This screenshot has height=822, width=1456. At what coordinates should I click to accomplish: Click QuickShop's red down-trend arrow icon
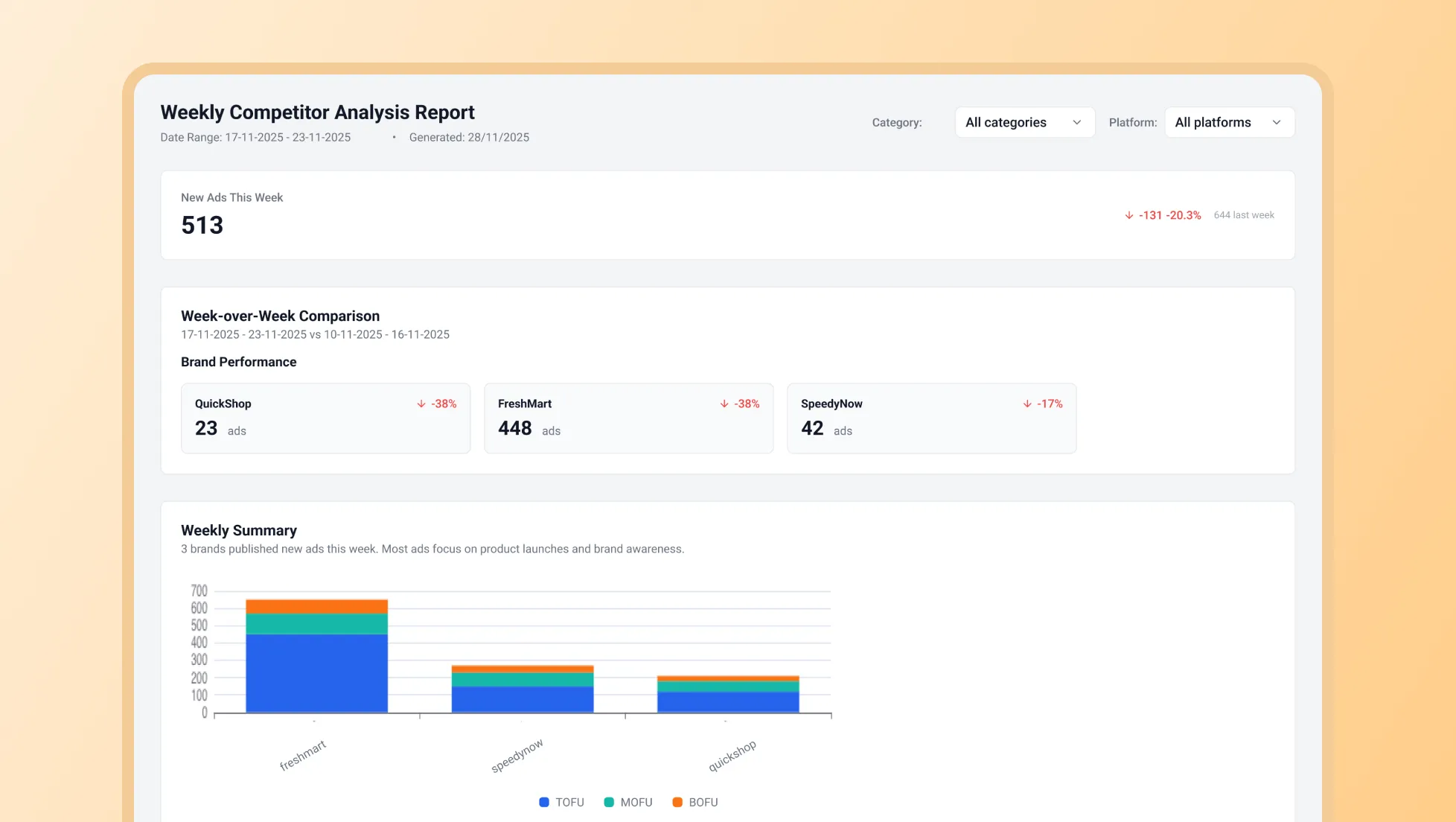[421, 404]
